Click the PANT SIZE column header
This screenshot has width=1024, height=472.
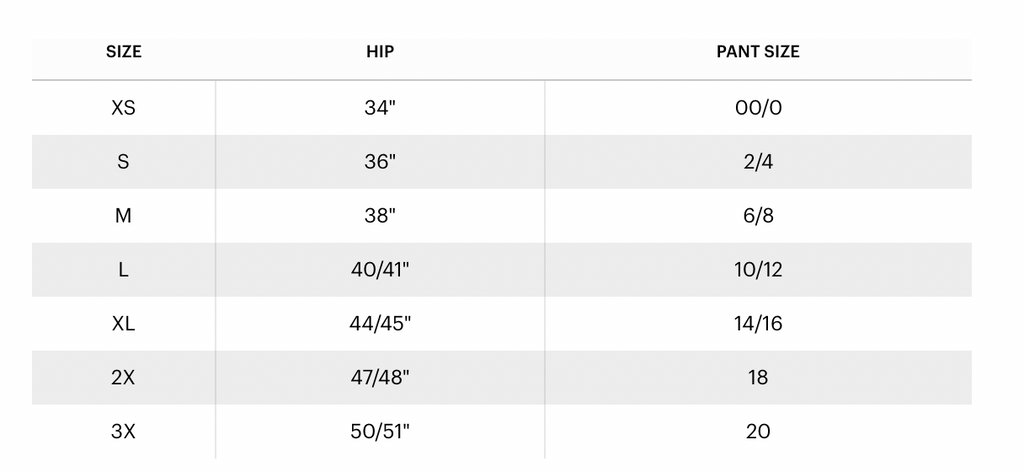tap(758, 52)
